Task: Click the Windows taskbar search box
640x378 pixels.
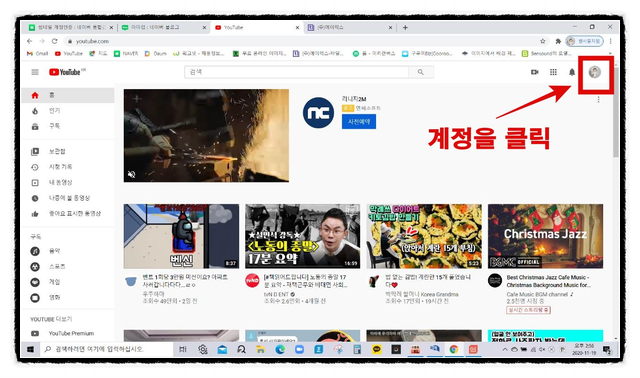Action: pyautogui.click(x=106, y=349)
